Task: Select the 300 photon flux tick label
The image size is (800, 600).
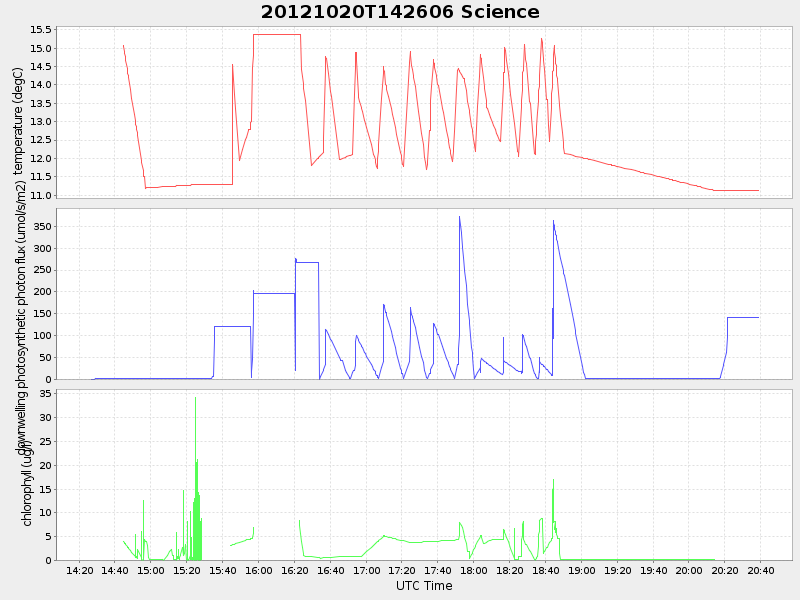Action: tap(43, 248)
